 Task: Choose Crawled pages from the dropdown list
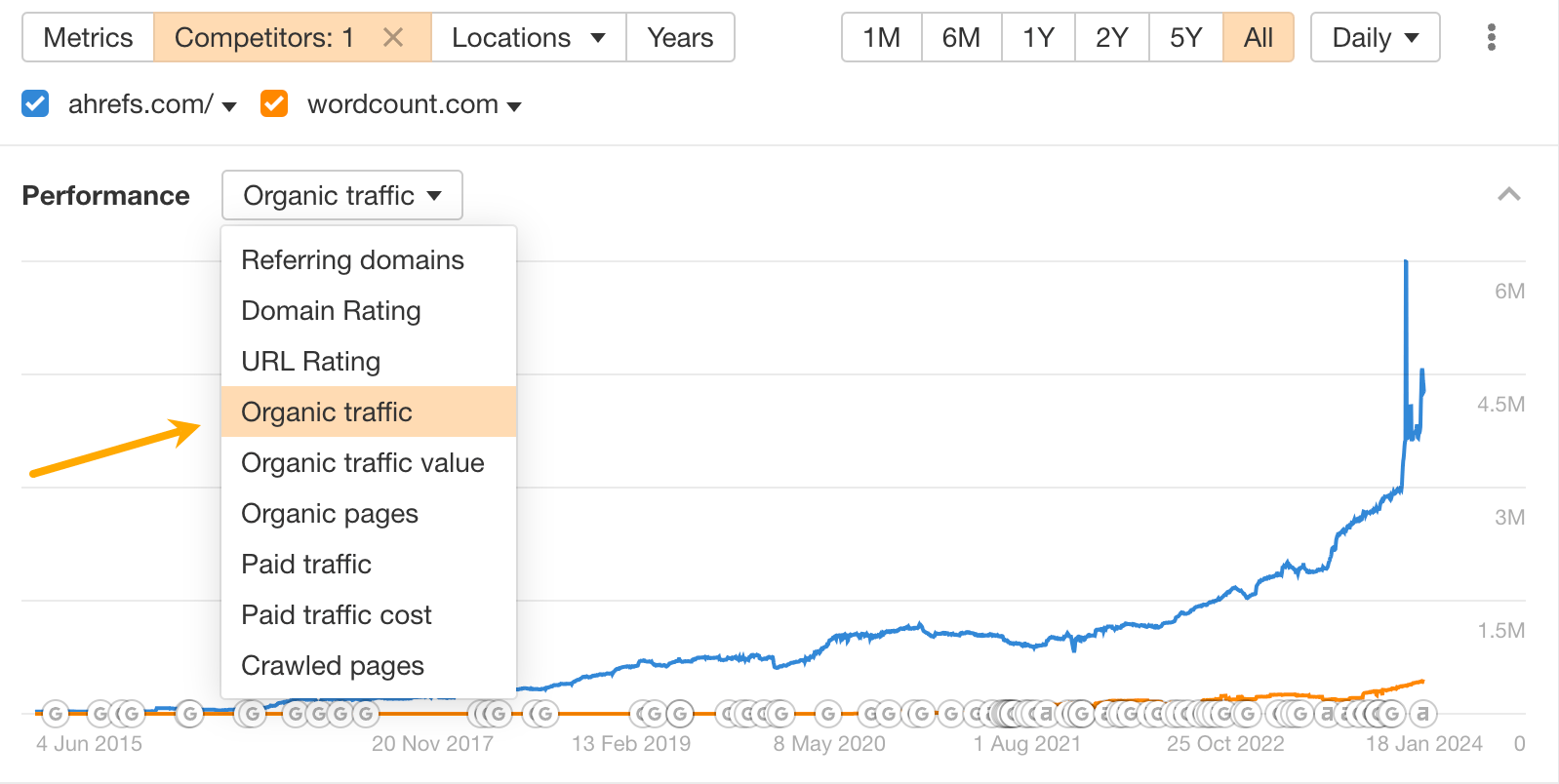[332, 666]
